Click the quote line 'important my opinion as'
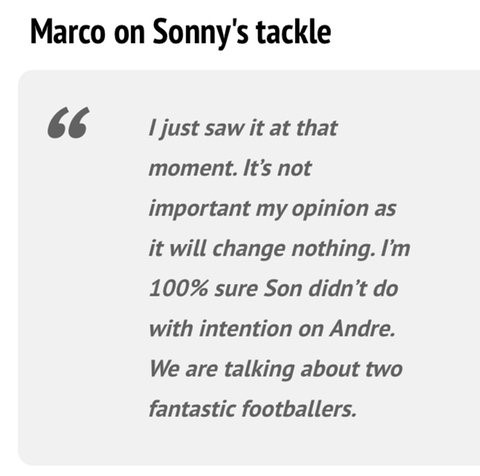 point(272,209)
